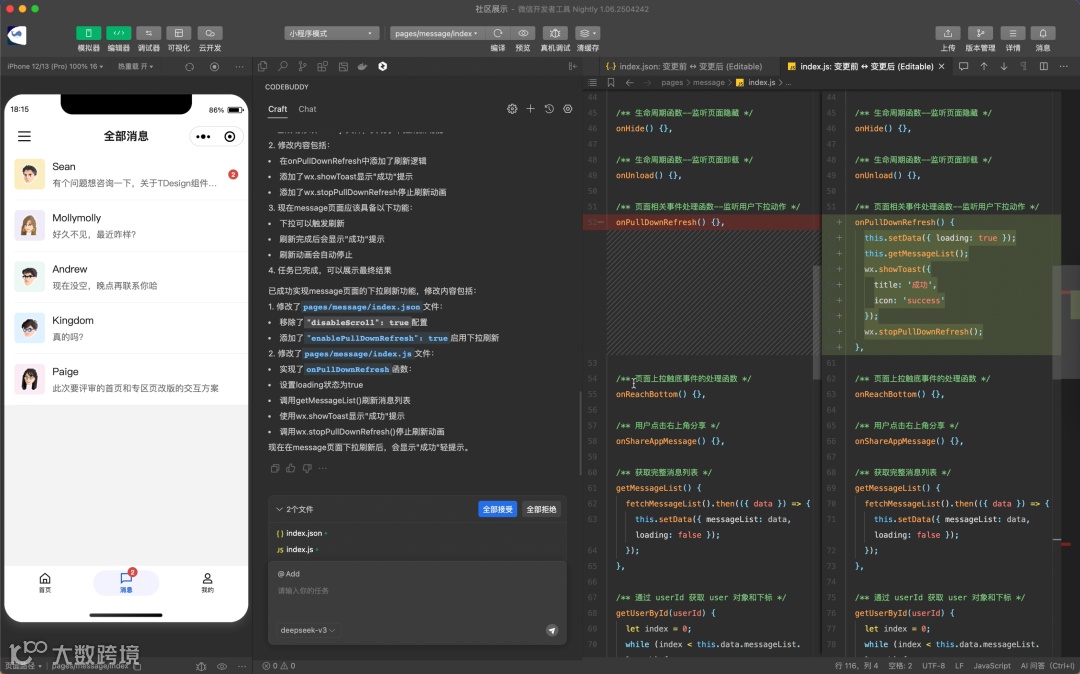Click the 预览 preview eye icon

tap(523, 33)
